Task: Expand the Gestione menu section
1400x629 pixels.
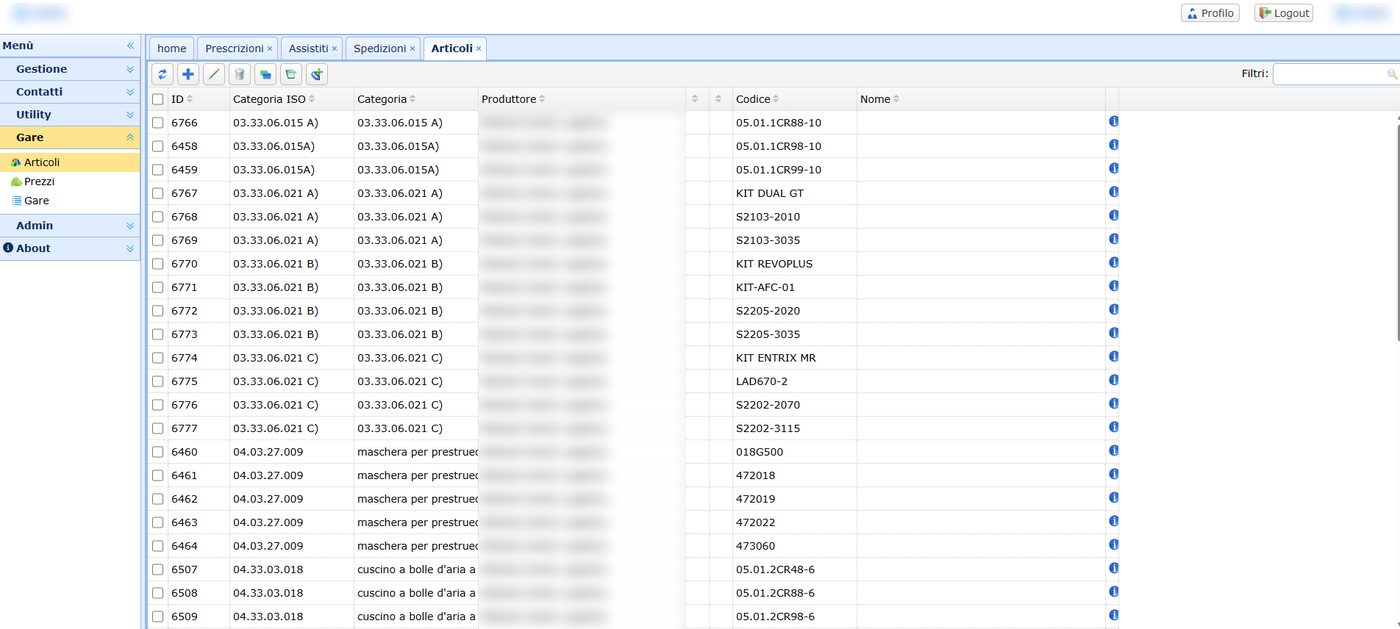Action: (70, 69)
